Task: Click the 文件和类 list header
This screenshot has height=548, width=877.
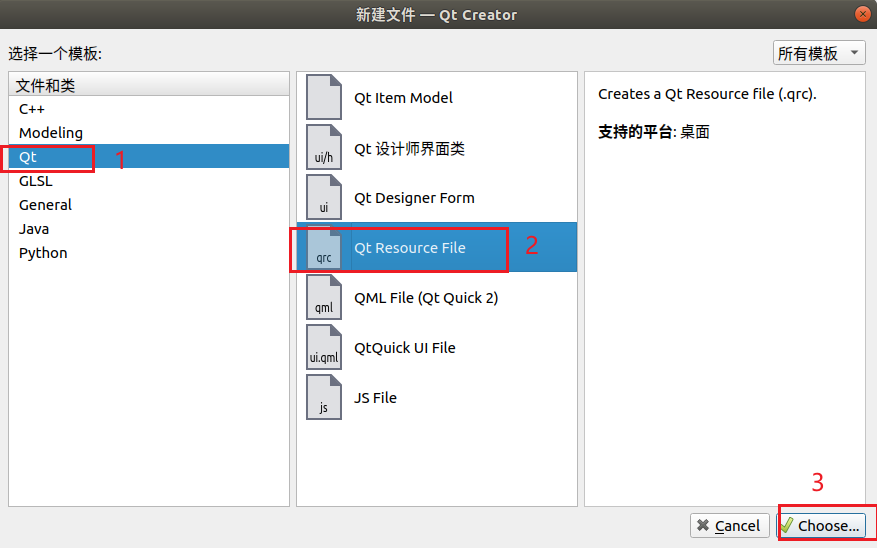Action: (x=149, y=84)
